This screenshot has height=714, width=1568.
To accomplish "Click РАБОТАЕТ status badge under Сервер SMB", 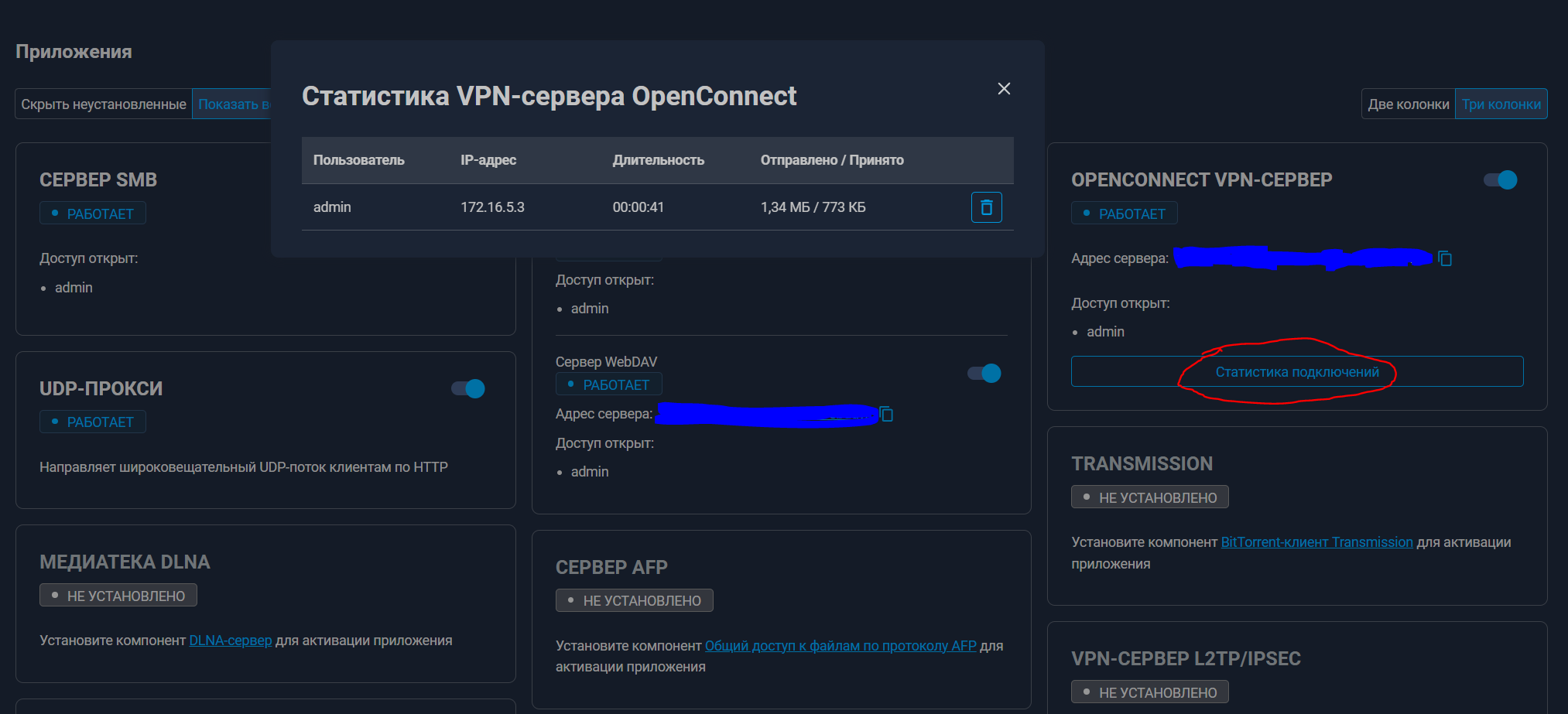I will coord(93,214).
